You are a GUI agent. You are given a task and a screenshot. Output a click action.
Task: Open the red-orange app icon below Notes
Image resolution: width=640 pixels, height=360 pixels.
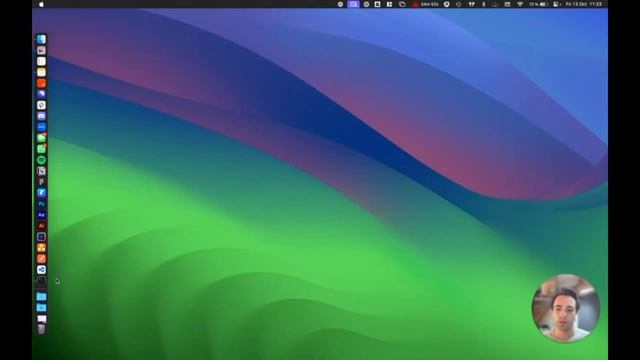click(41, 83)
